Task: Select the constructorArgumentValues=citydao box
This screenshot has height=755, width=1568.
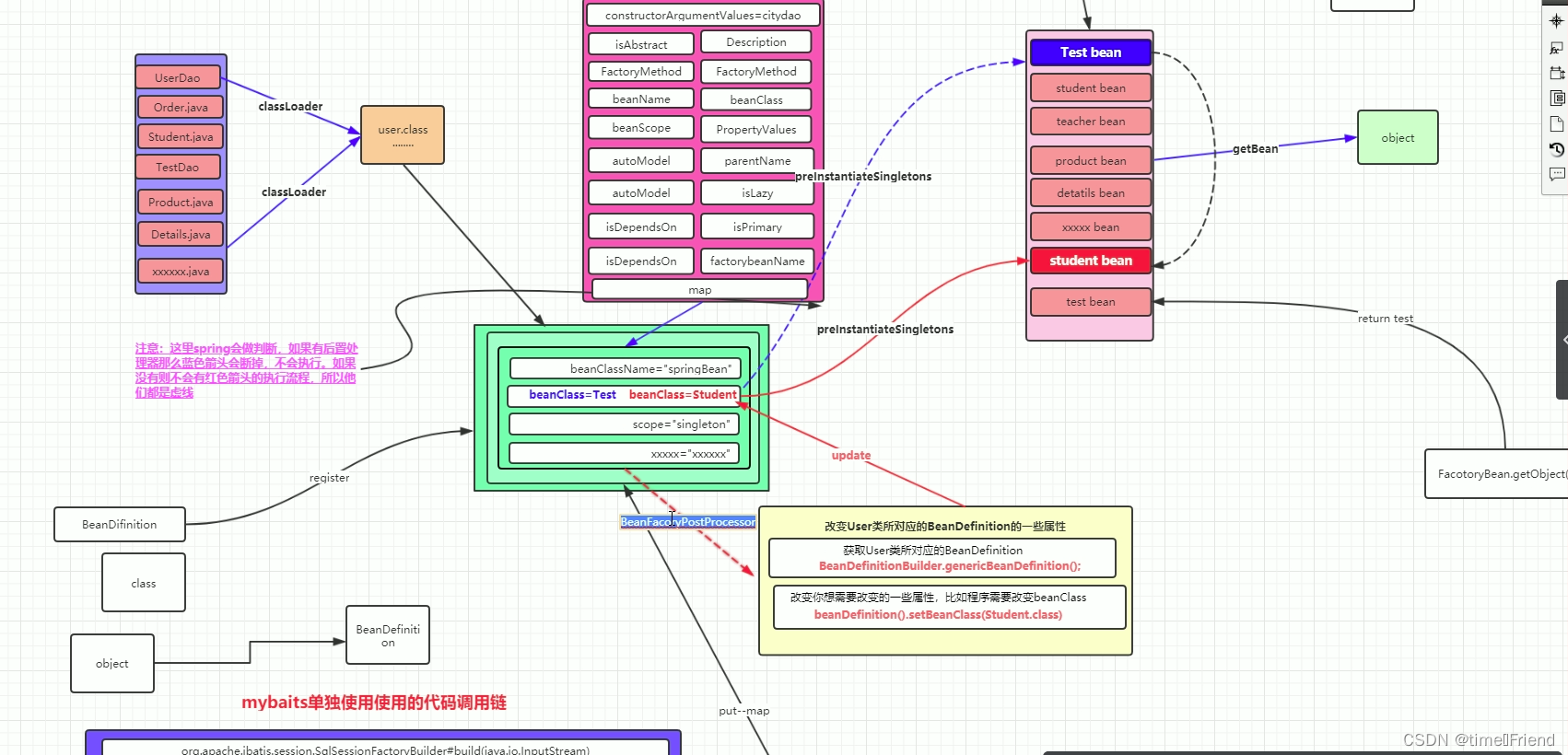Action: [x=703, y=16]
